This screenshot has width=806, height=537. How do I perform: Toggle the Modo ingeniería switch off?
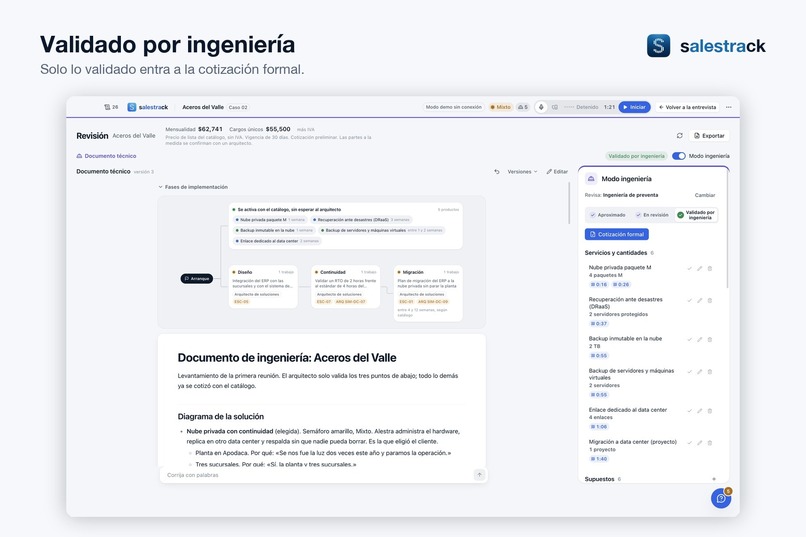tap(679, 156)
